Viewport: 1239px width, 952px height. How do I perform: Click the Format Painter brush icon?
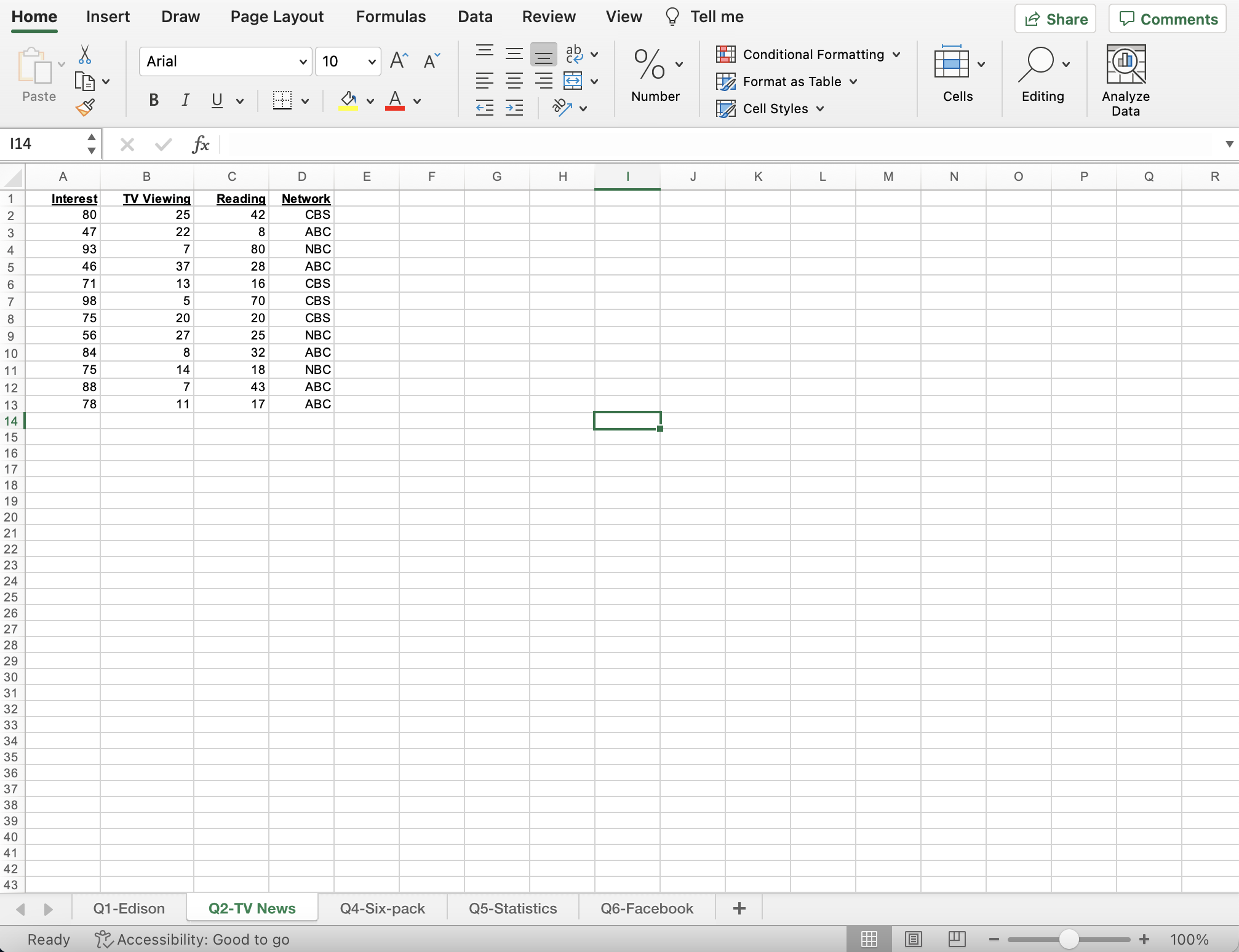85,108
